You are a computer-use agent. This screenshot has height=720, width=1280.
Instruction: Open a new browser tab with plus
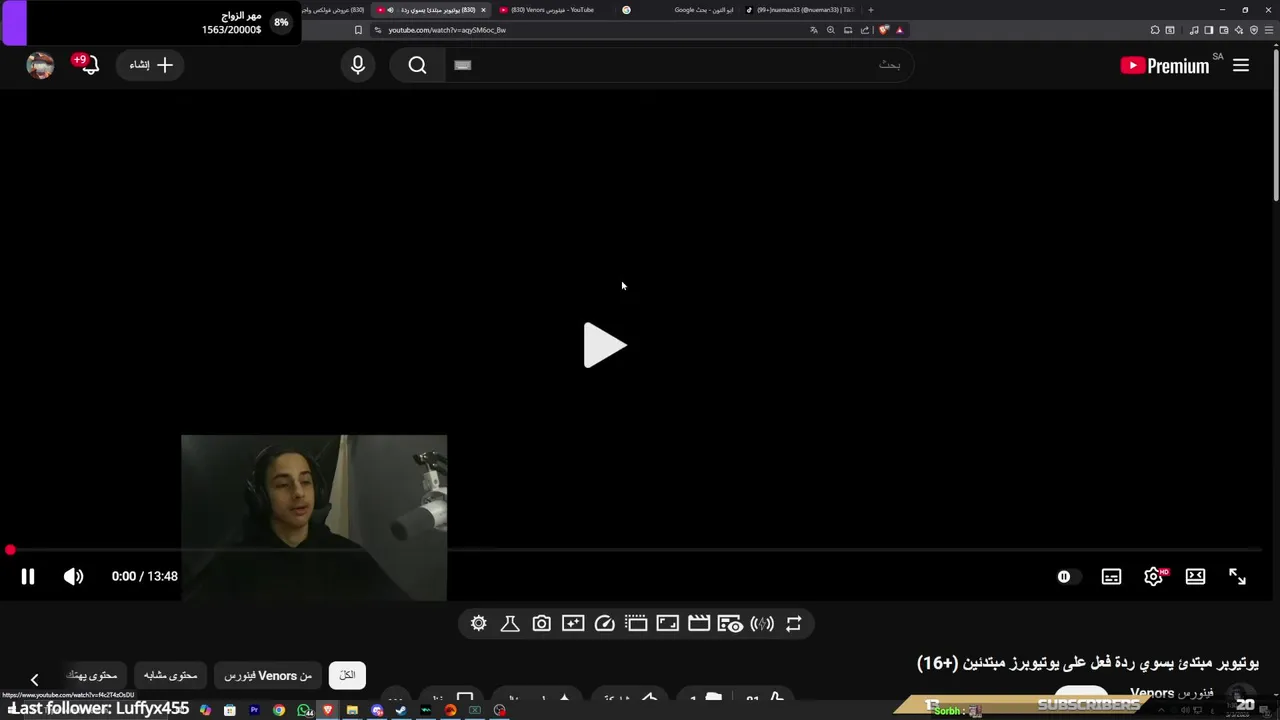pyautogui.click(x=870, y=10)
